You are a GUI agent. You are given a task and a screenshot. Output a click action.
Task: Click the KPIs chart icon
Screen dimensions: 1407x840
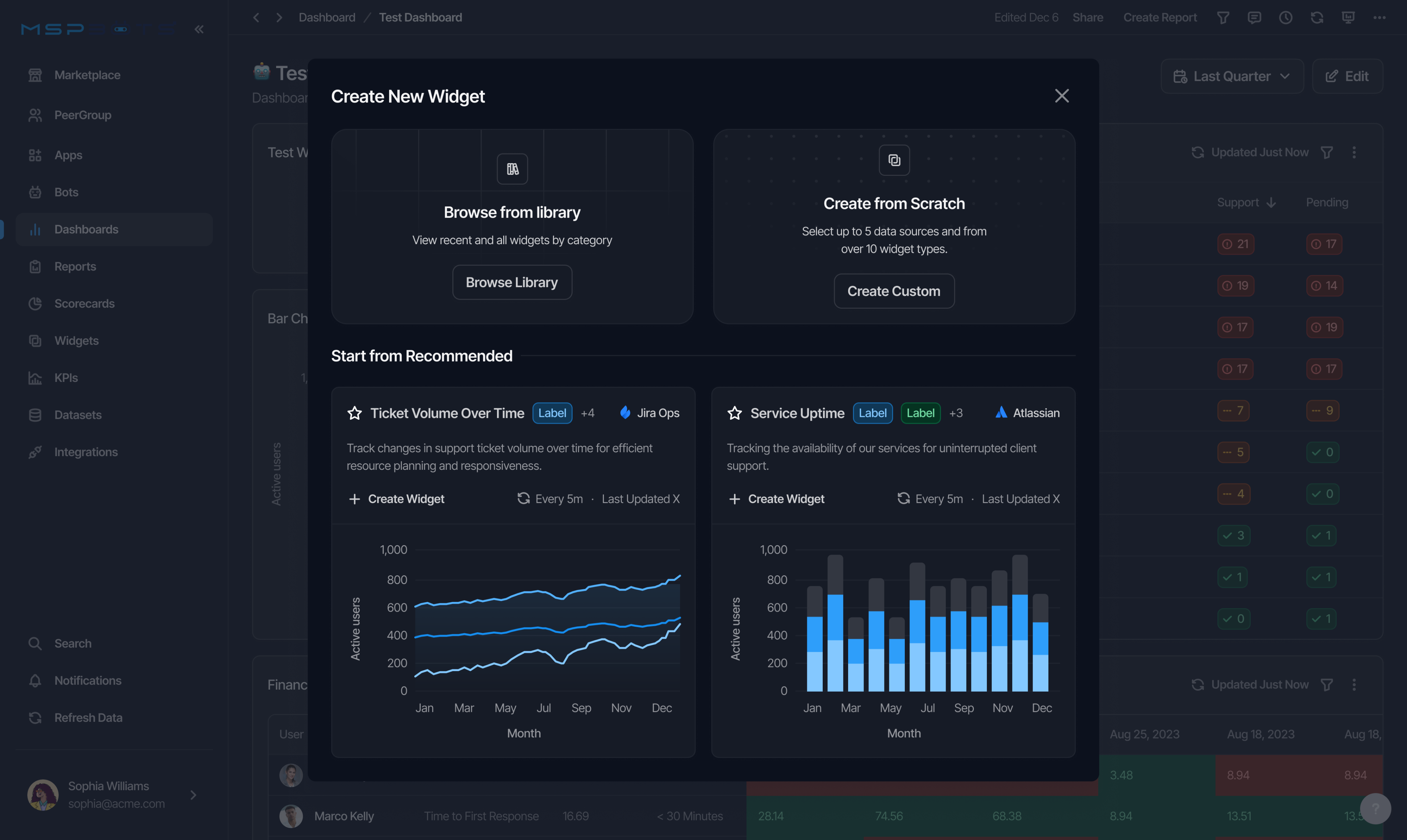[x=35, y=377]
